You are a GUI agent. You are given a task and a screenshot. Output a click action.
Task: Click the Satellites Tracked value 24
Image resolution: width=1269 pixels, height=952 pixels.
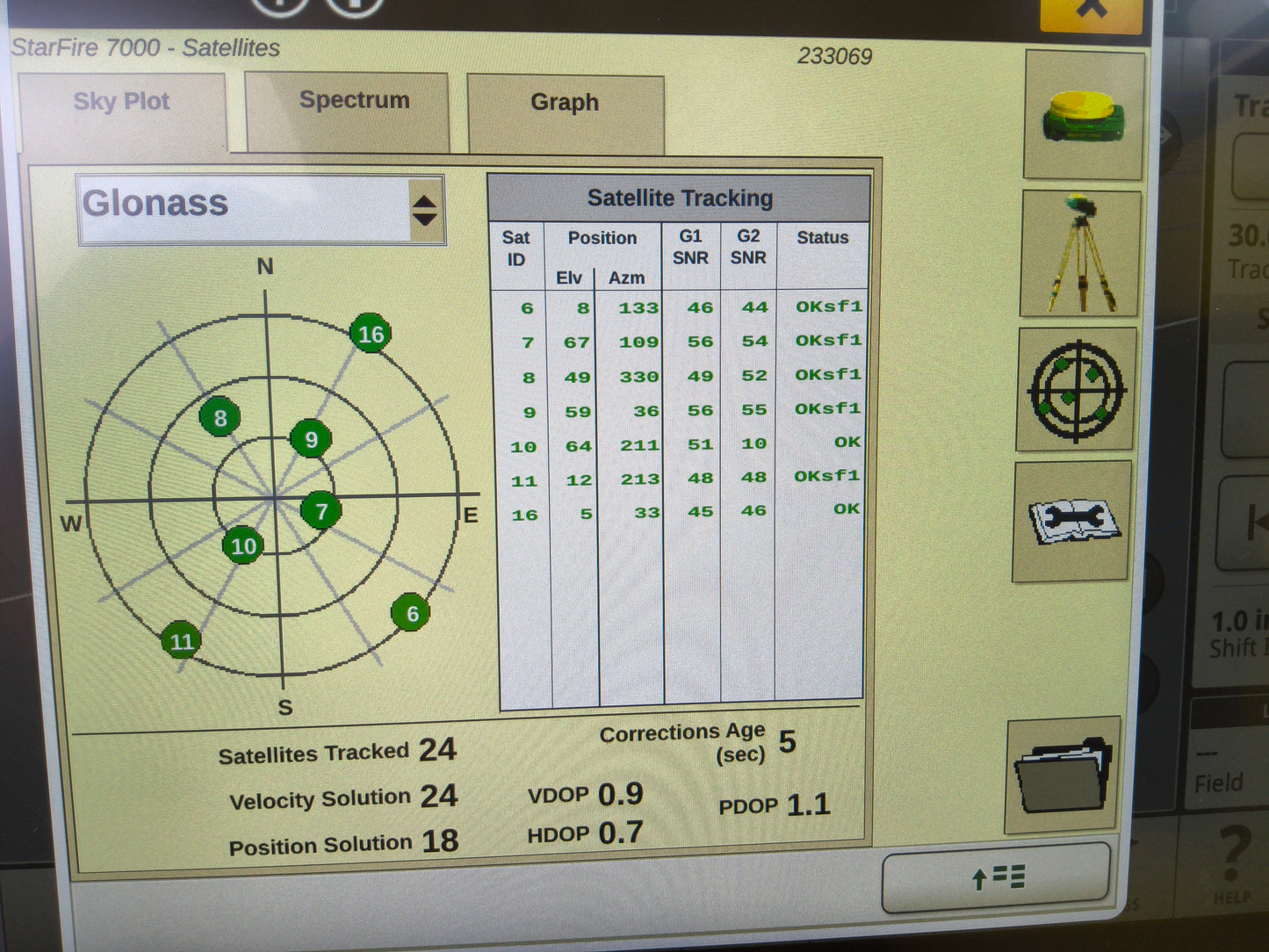click(x=437, y=749)
